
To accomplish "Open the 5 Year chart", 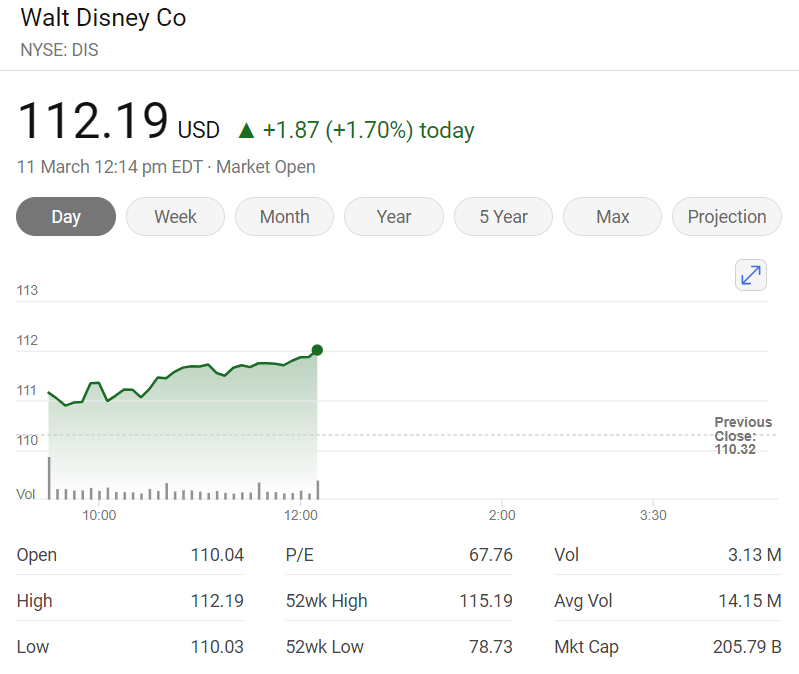I will tap(503, 217).
